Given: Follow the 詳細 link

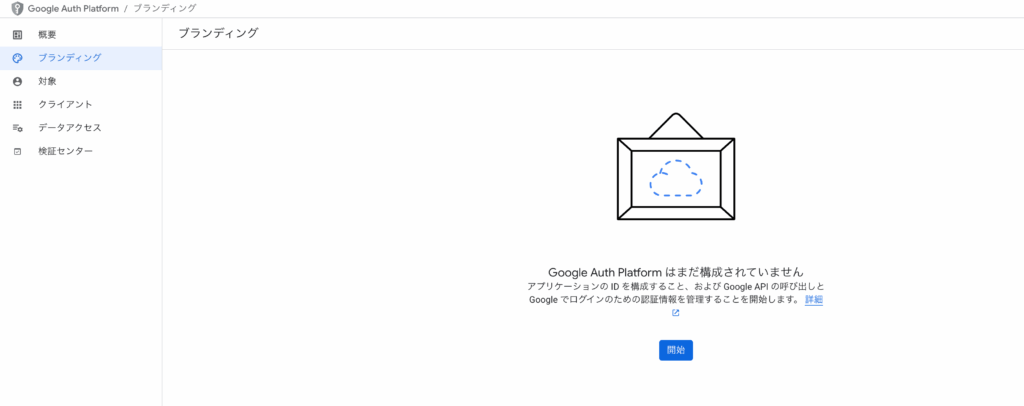Looking at the screenshot, I should coord(814,300).
